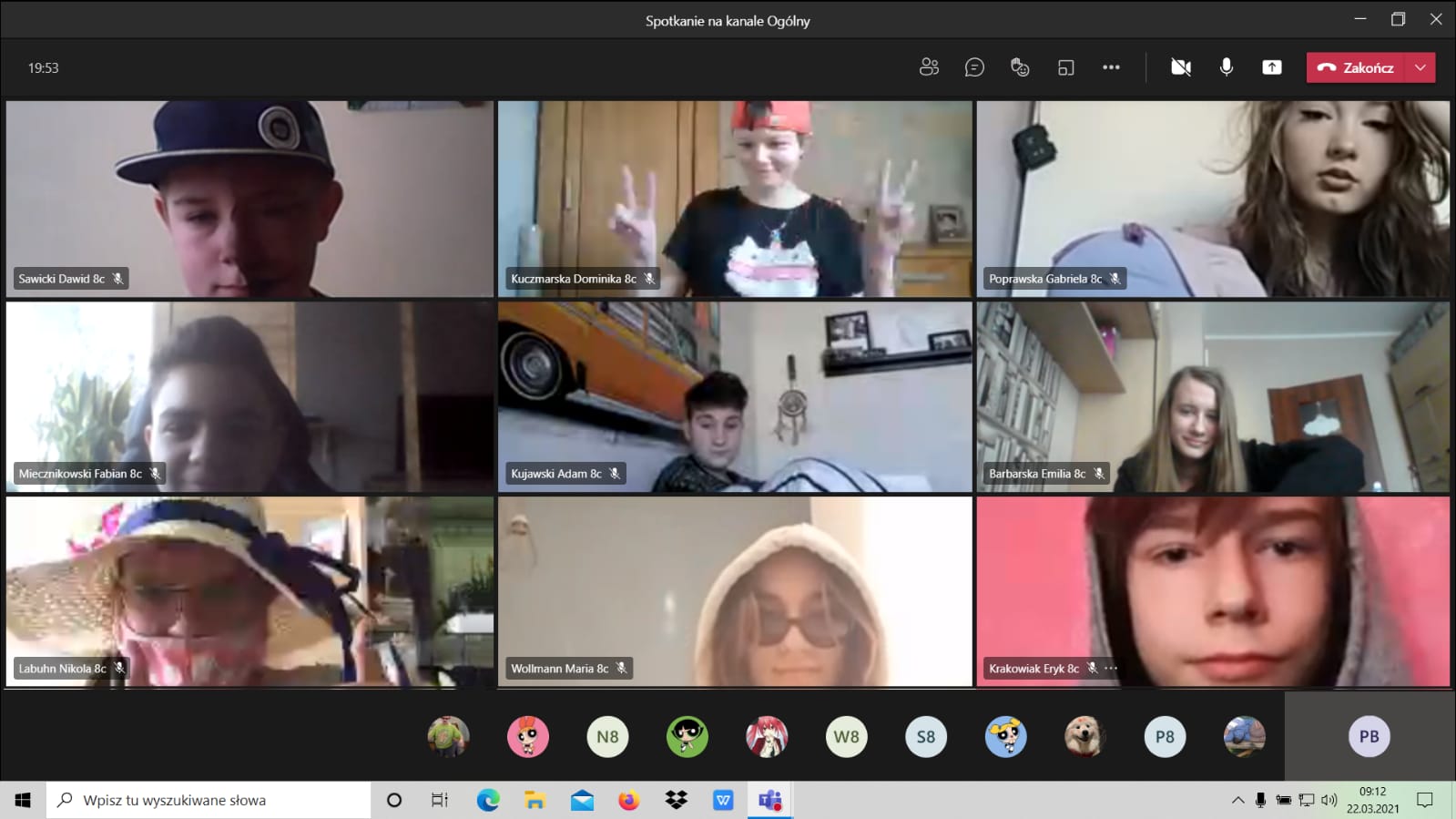Click the N8 participant avatar

(x=607, y=736)
